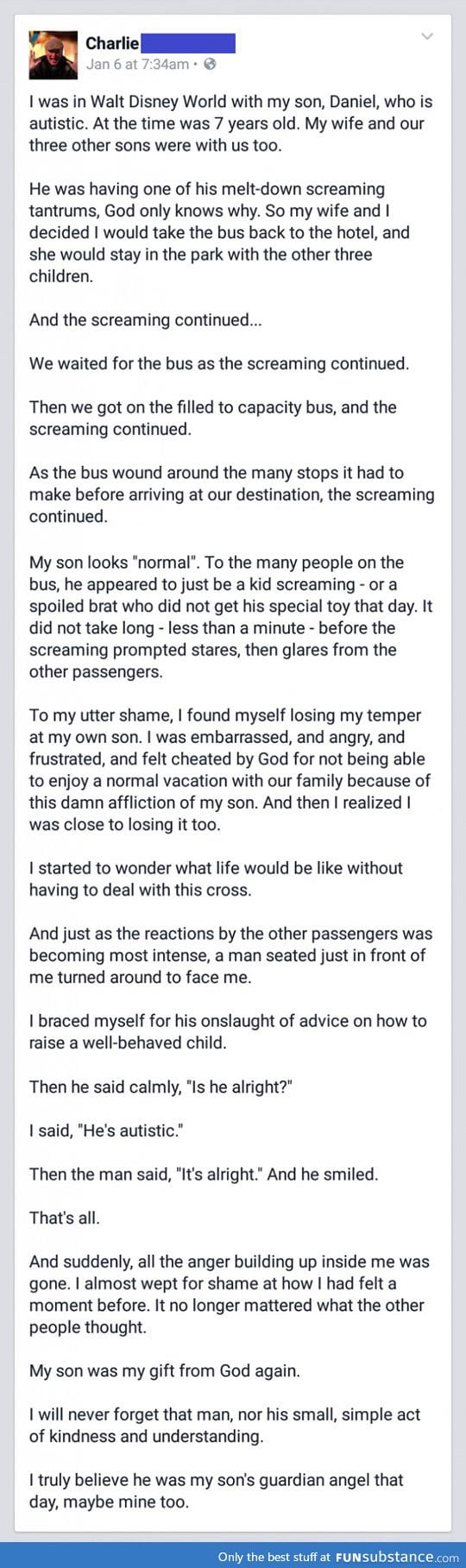
Task: Click 'We waited for the bus' sentence
Action: tap(219, 363)
